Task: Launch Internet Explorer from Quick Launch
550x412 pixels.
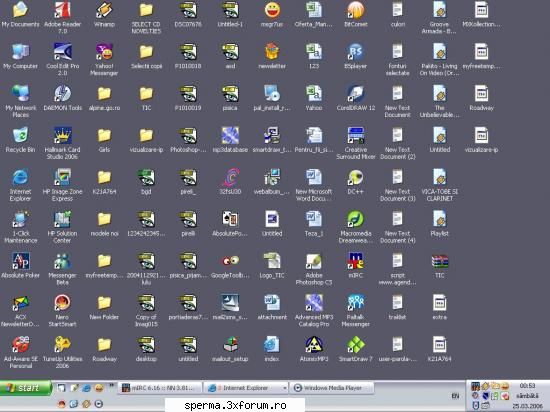Action: point(86,388)
